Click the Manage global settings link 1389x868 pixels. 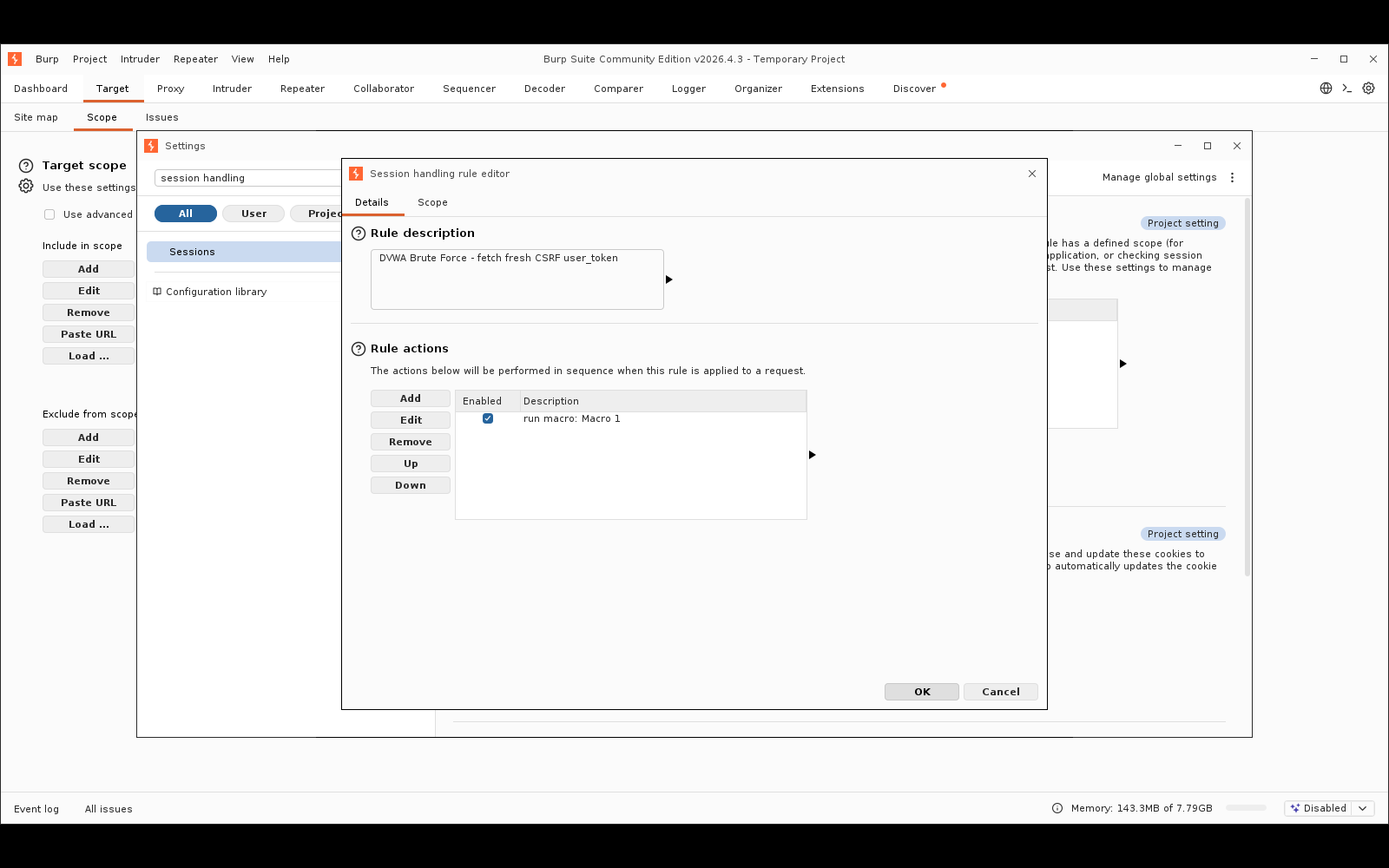click(x=1159, y=177)
